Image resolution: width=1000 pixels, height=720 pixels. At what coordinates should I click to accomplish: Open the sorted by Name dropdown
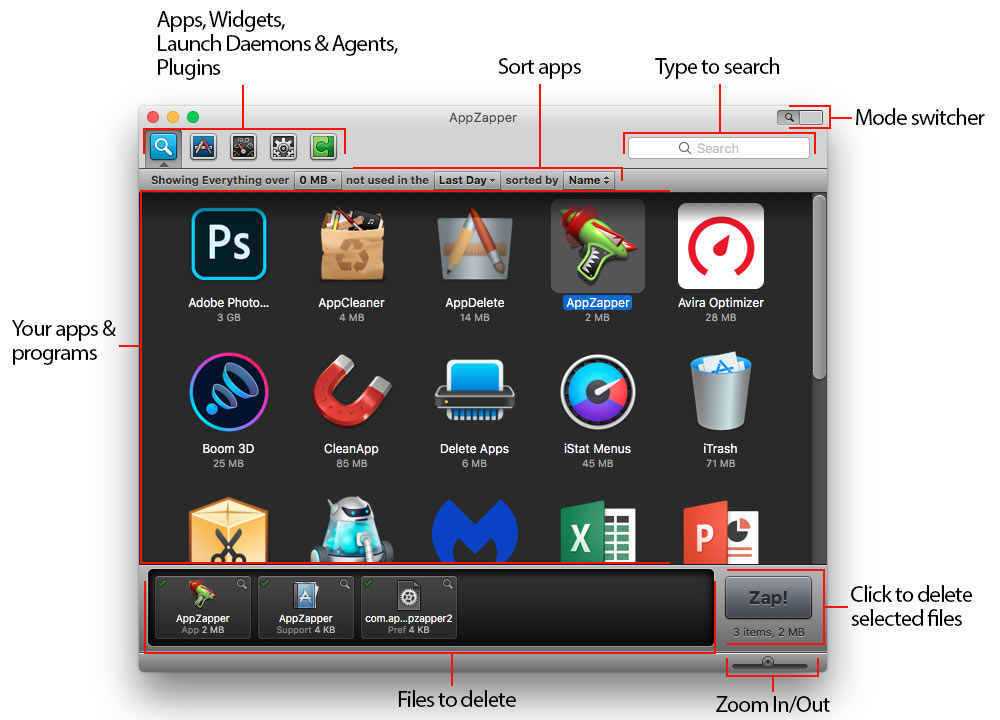(589, 180)
